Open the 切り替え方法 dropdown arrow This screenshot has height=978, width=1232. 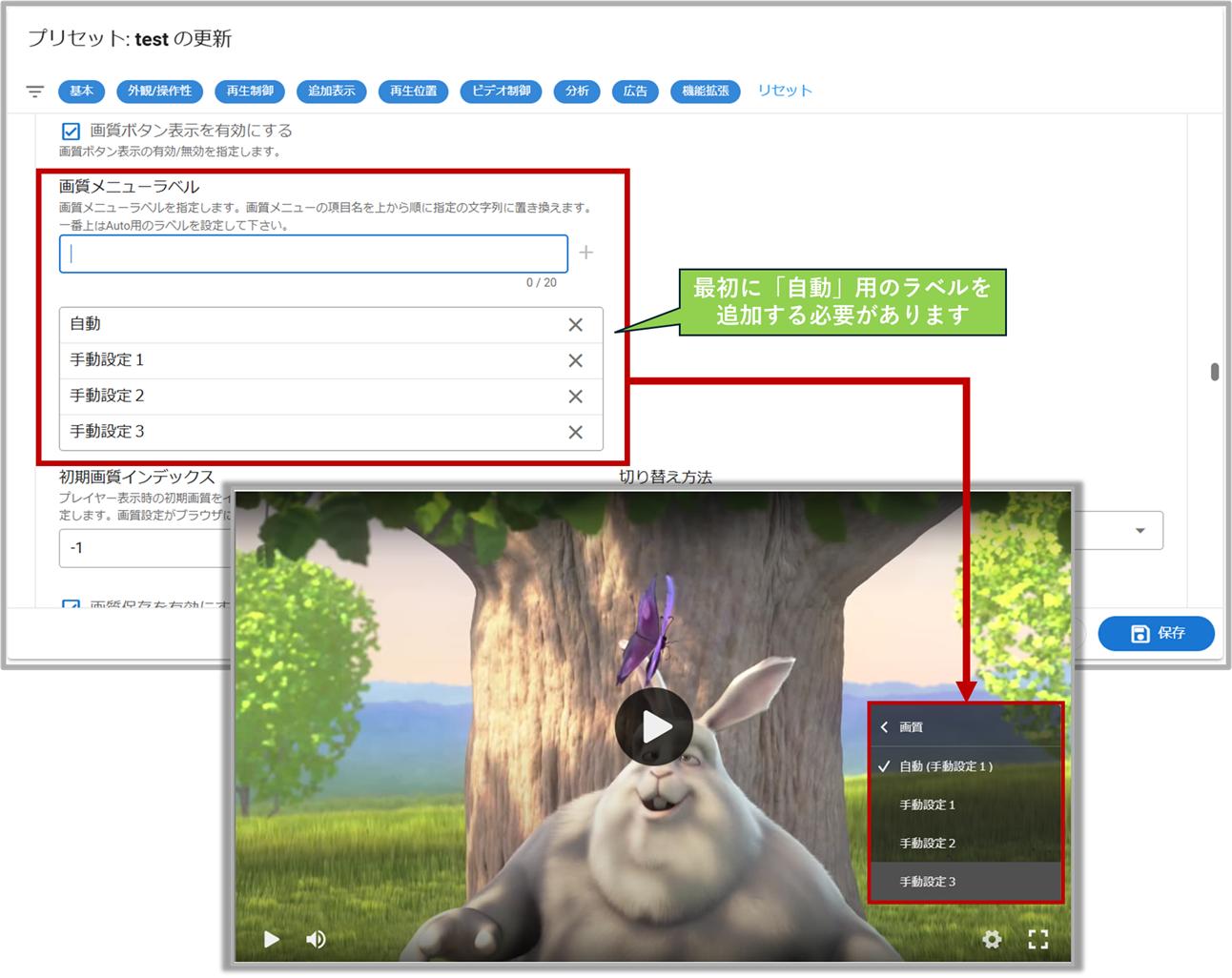pos(1140,531)
